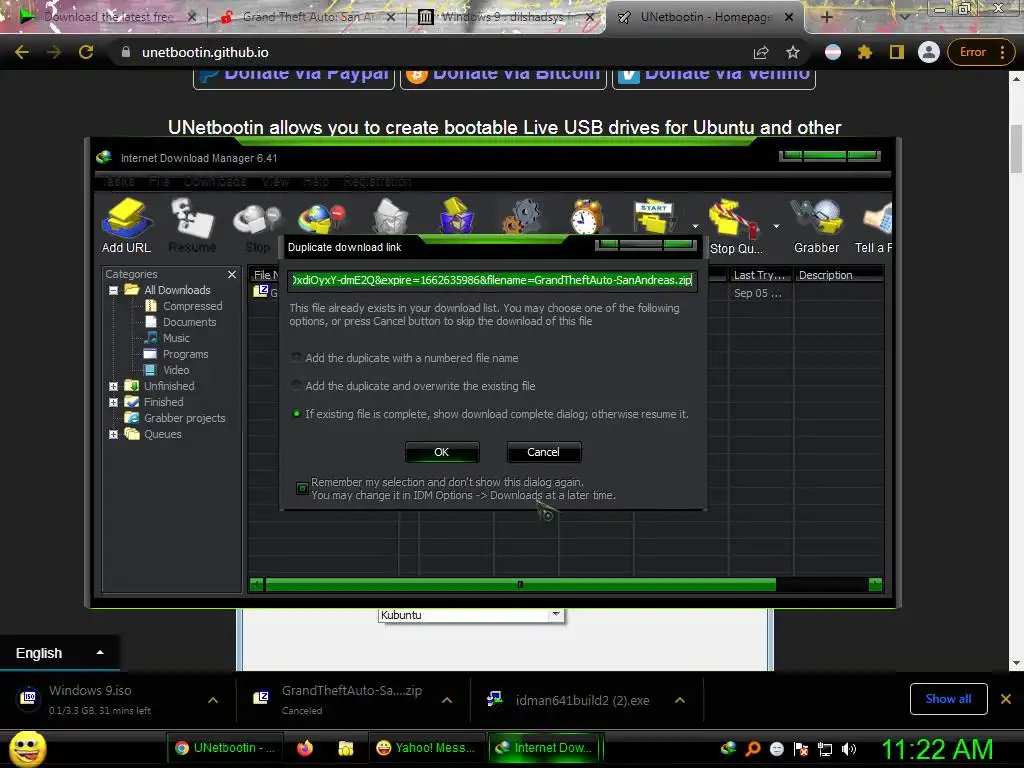
Task: Click Cancel in Duplicate download link dialog
Action: pos(543,452)
